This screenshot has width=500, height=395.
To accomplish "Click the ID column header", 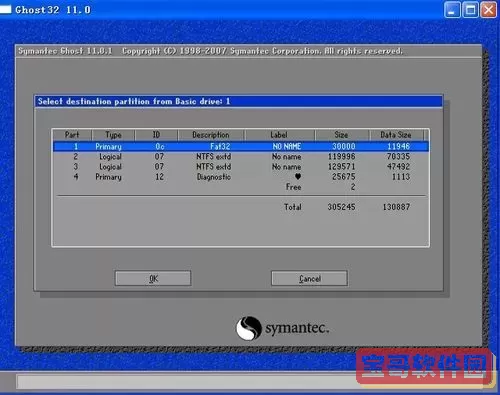I will [156, 135].
